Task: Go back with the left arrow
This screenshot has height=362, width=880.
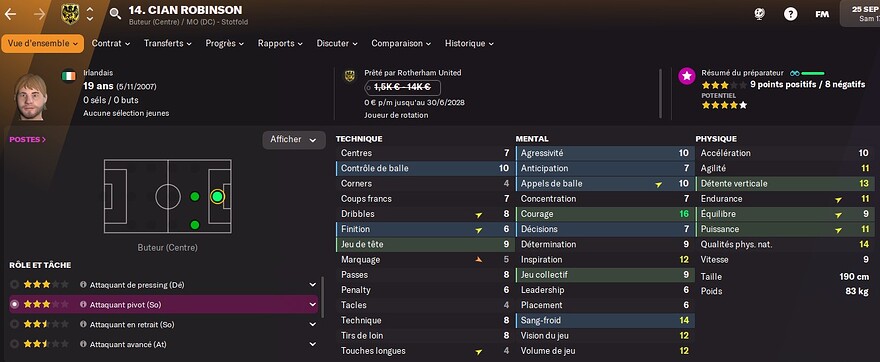Action: coord(10,14)
